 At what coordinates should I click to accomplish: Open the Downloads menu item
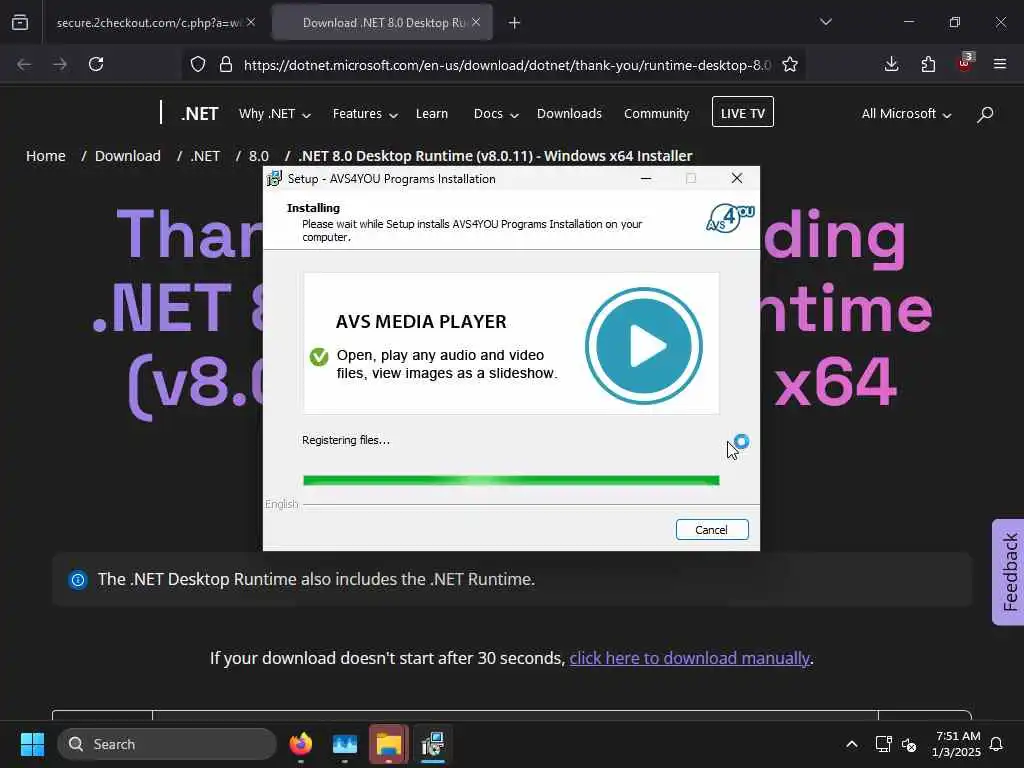point(569,114)
